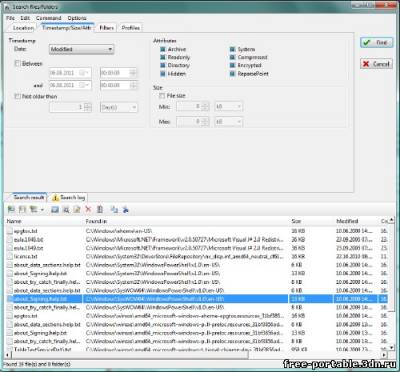Open the Min size unit dropdown
The height and width of the screenshot is (372, 400).
[229, 107]
